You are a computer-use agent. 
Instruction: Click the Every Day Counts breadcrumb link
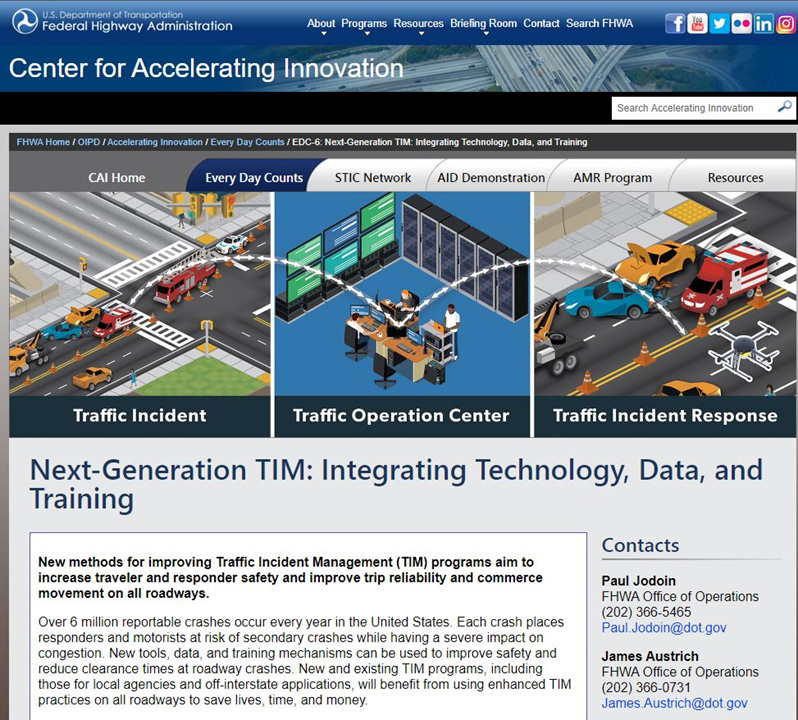click(x=247, y=142)
